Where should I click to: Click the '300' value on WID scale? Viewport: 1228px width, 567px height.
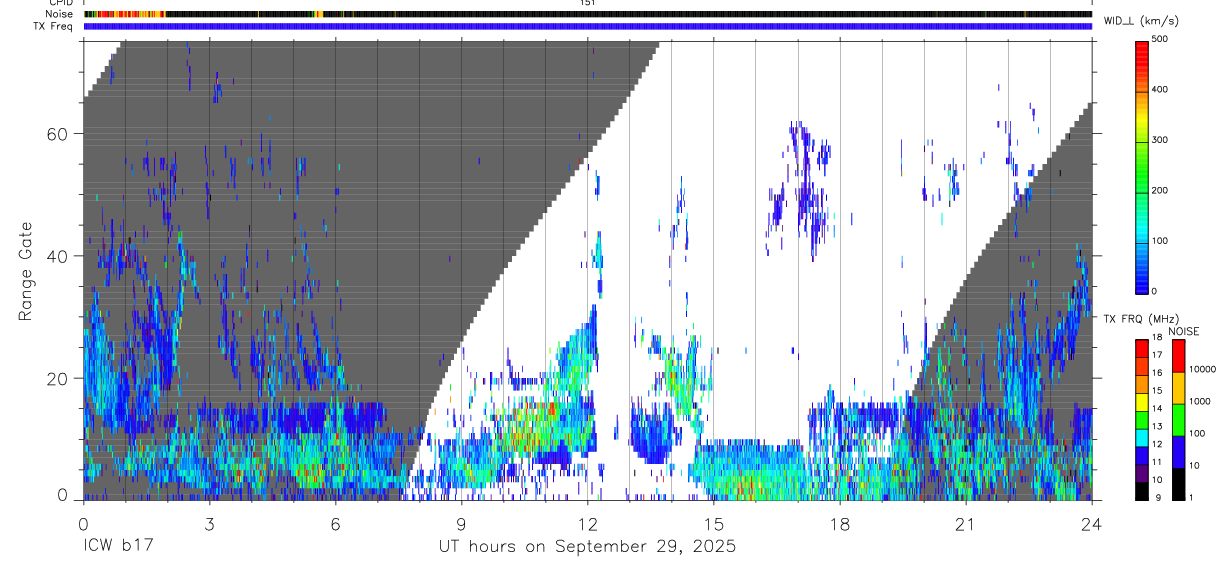(1160, 140)
